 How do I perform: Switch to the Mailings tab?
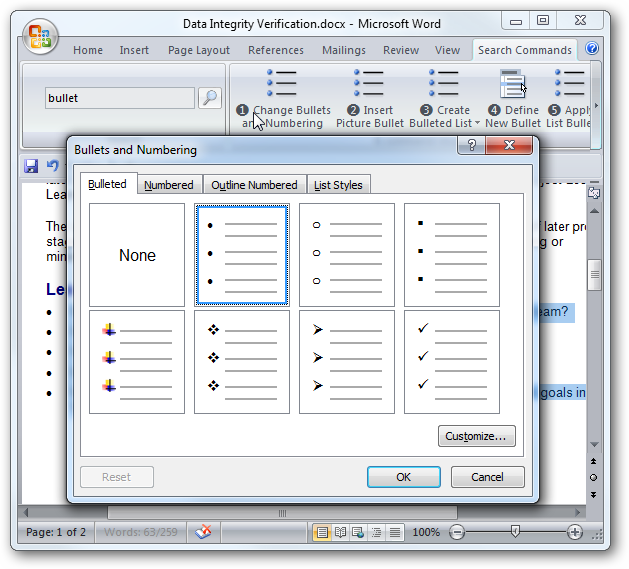pos(344,50)
